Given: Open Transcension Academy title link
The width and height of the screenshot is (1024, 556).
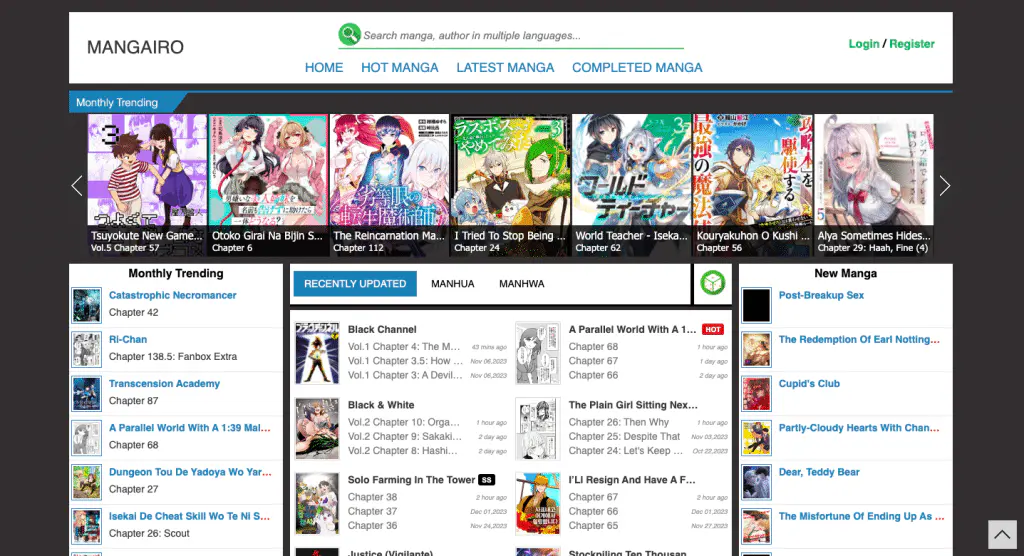Looking at the screenshot, I should pyautogui.click(x=164, y=384).
